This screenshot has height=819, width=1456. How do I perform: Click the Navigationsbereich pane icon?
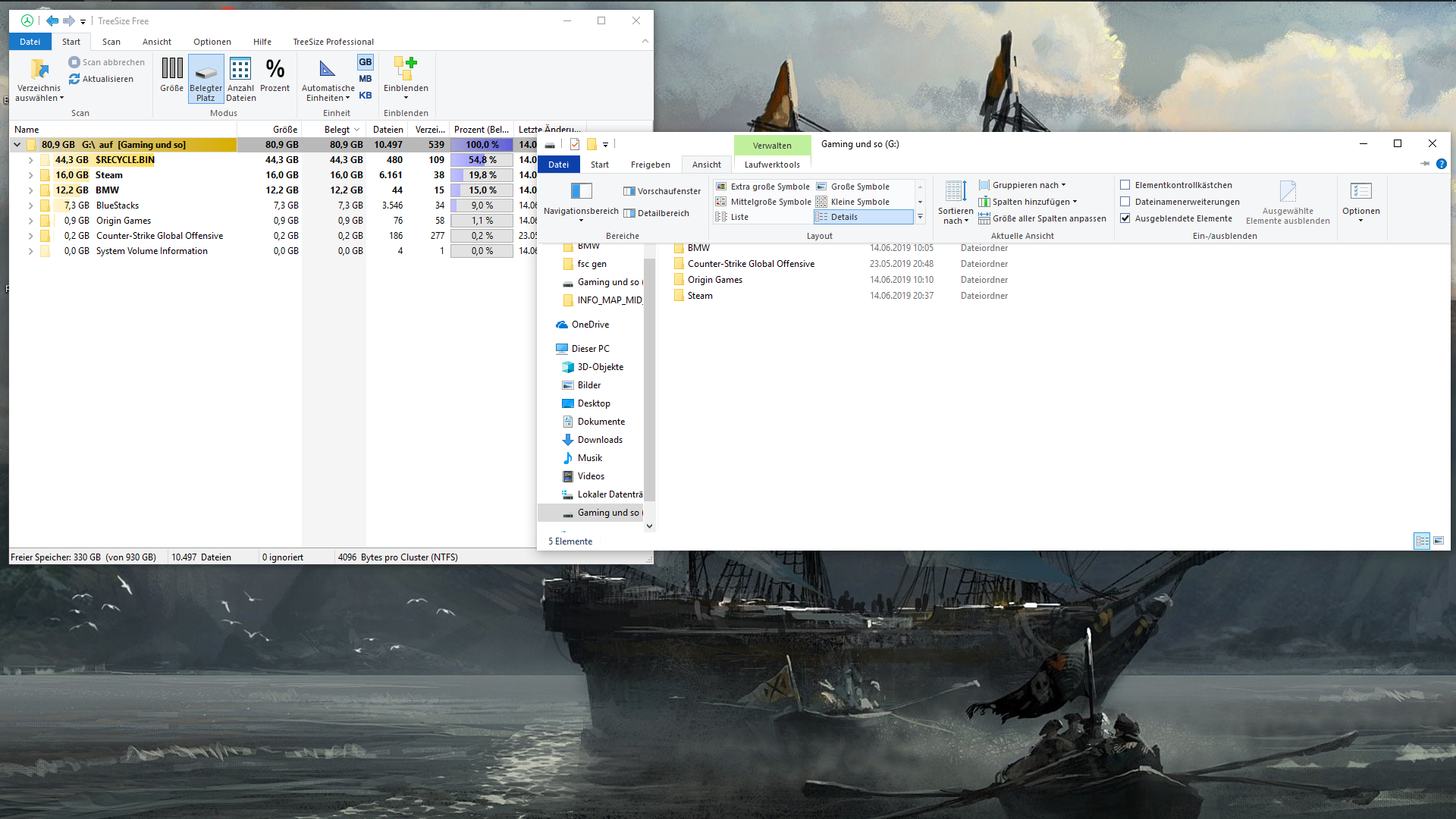581,191
